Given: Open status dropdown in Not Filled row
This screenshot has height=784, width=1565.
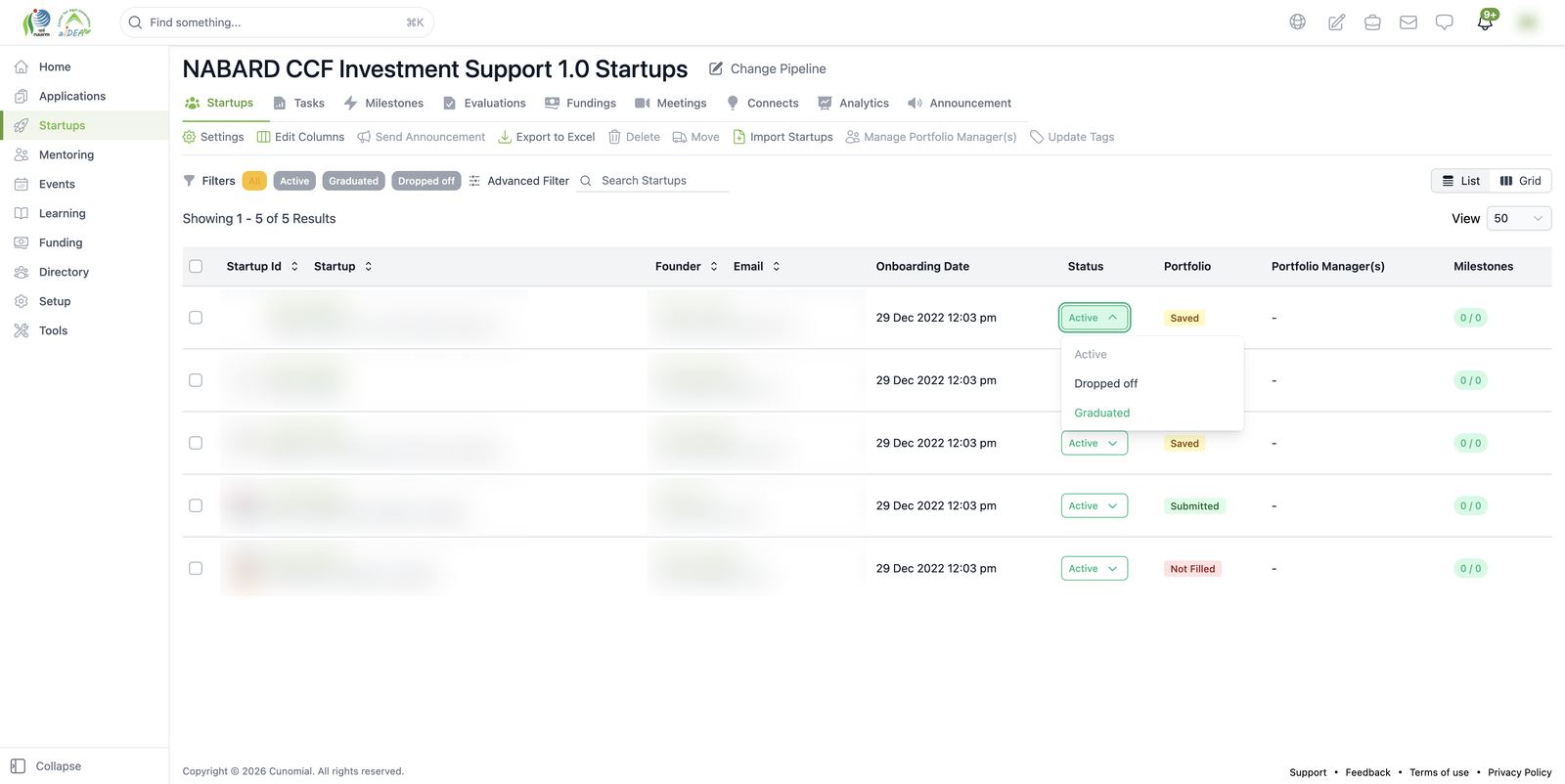Looking at the screenshot, I should pyautogui.click(x=1095, y=568).
